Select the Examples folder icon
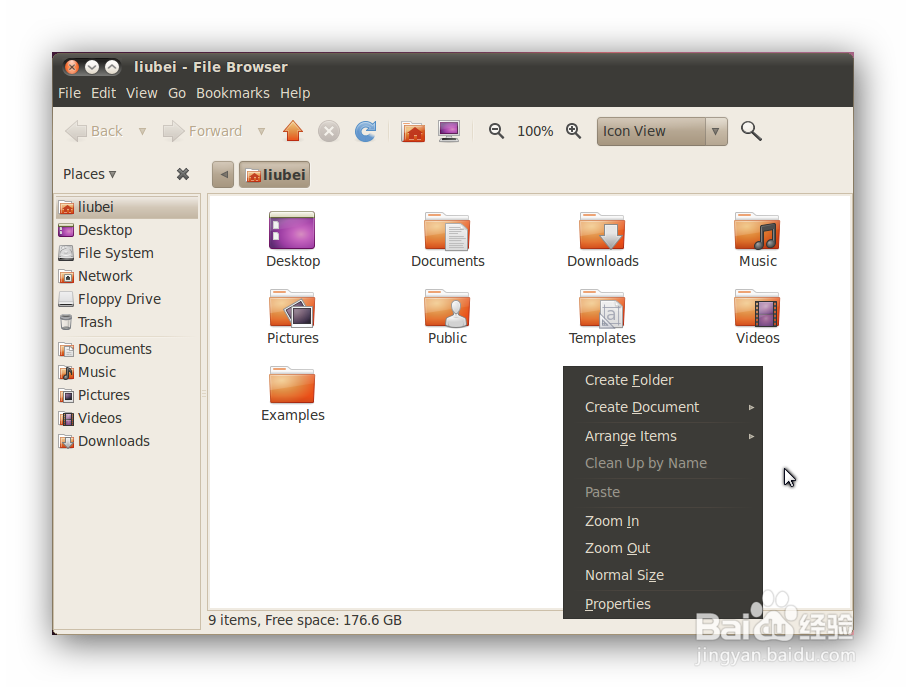The height and width of the screenshot is (687, 906). click(x=292, y=385)
